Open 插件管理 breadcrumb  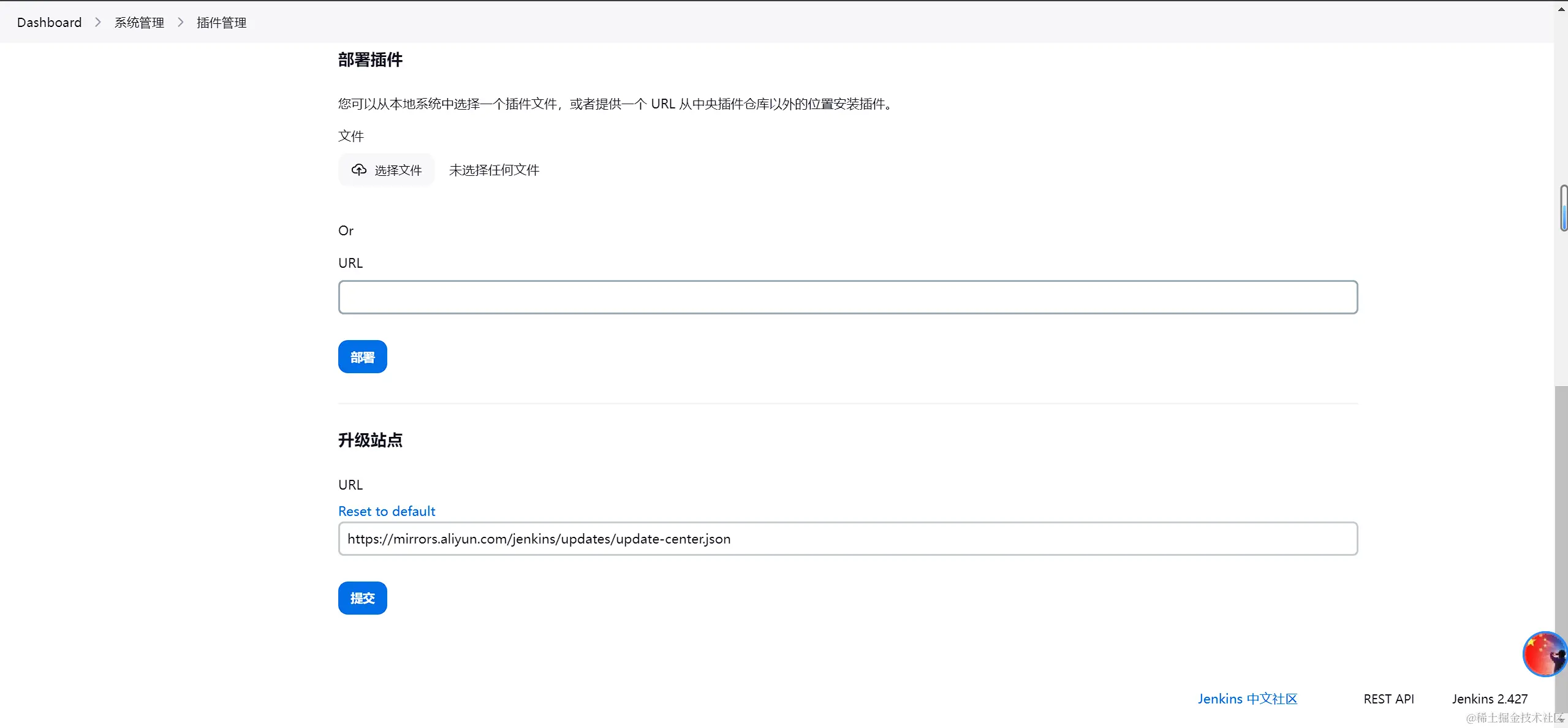pos(221,23)
